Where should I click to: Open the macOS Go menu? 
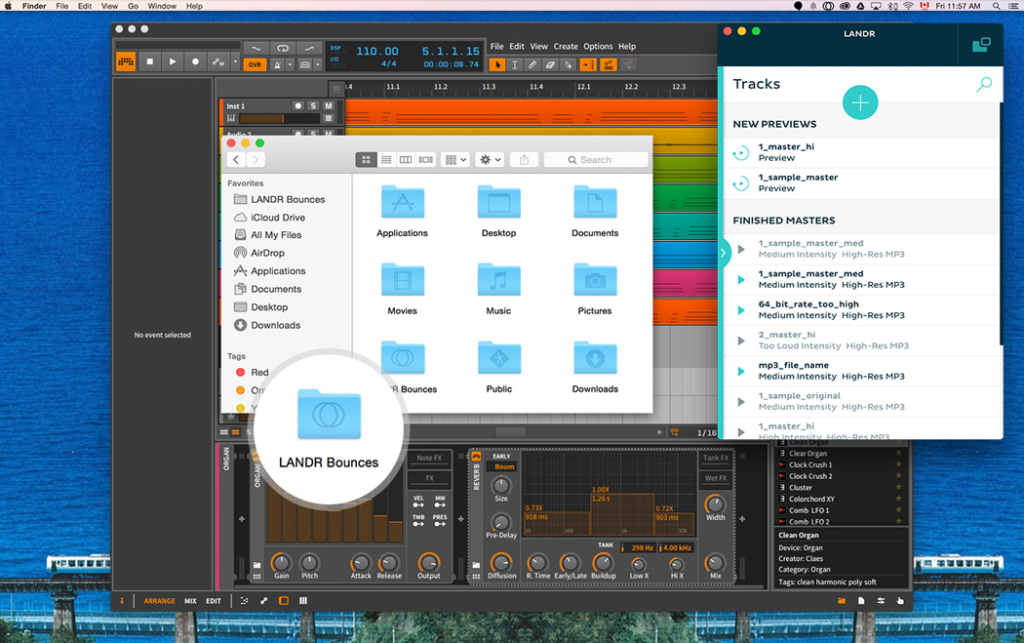pos(133,6)
